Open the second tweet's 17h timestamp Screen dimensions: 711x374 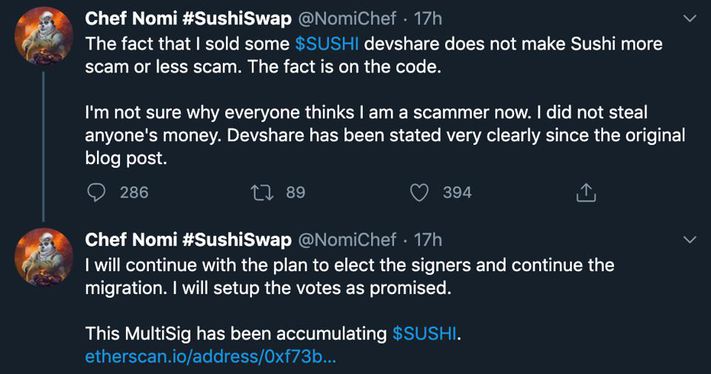tap(428, 240)
